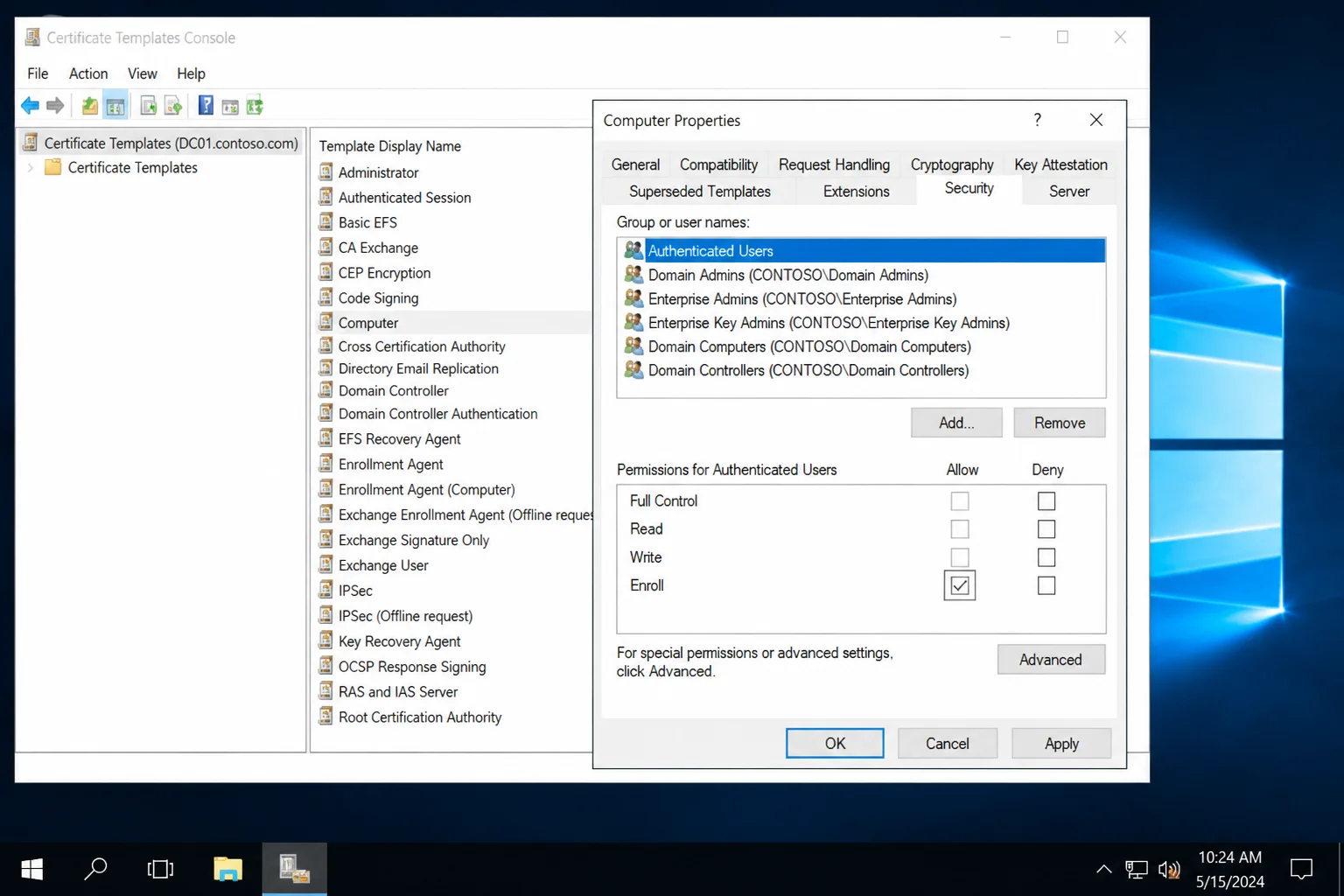Toggle the Show/Hide Console Tree icon
The width and height of the screenshot is (1344, 896).
click(115, 107)
